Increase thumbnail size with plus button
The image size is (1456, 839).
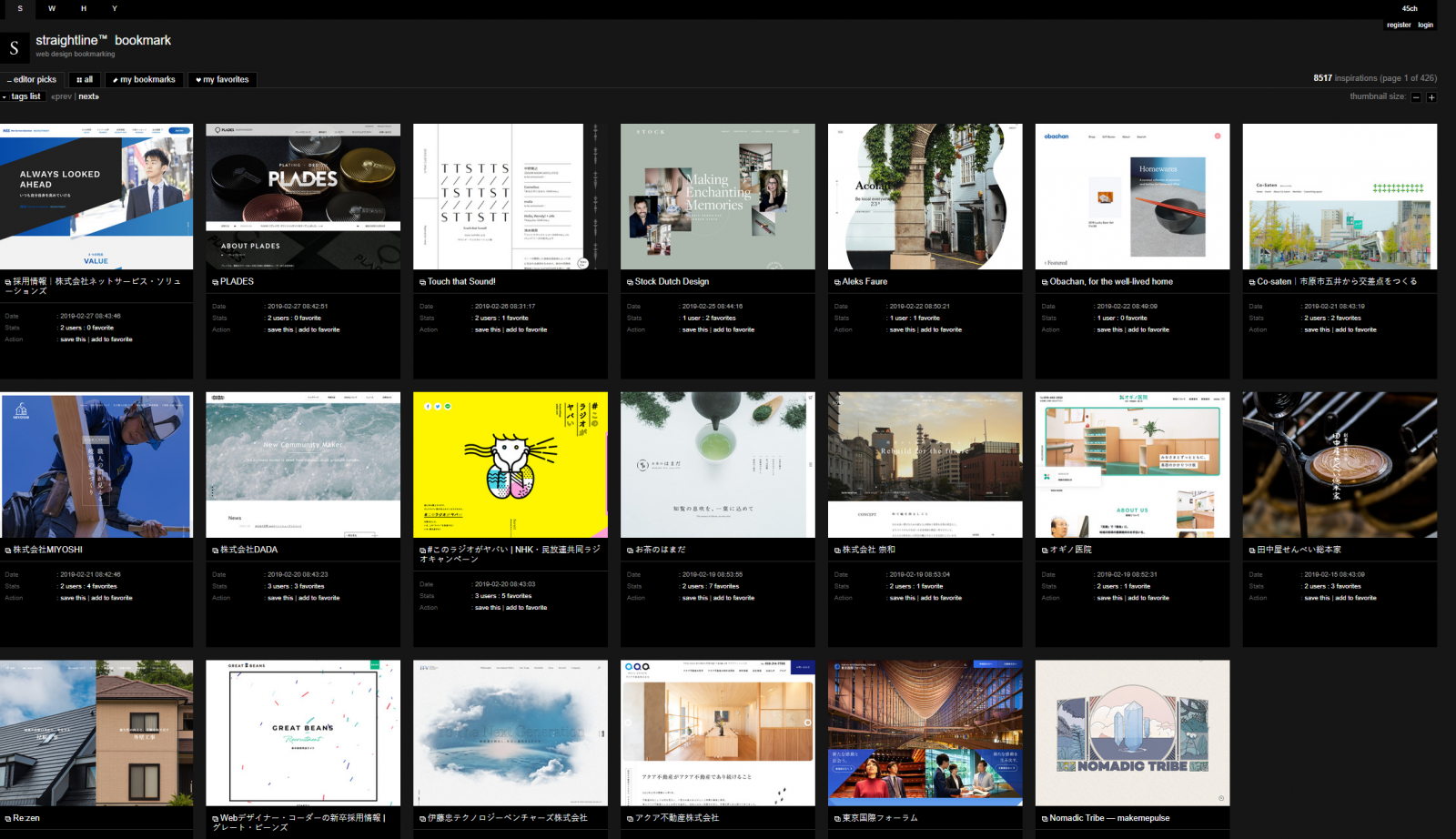coord(1431,97)
